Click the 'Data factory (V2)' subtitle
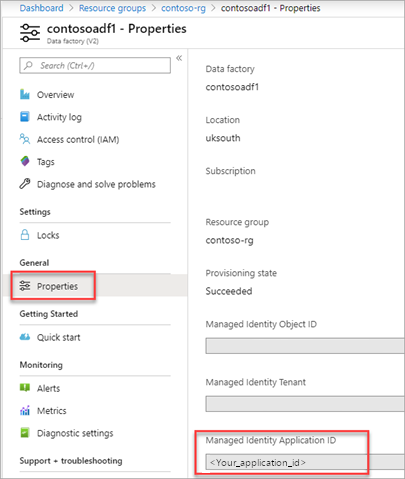 (x=73, y=41)
